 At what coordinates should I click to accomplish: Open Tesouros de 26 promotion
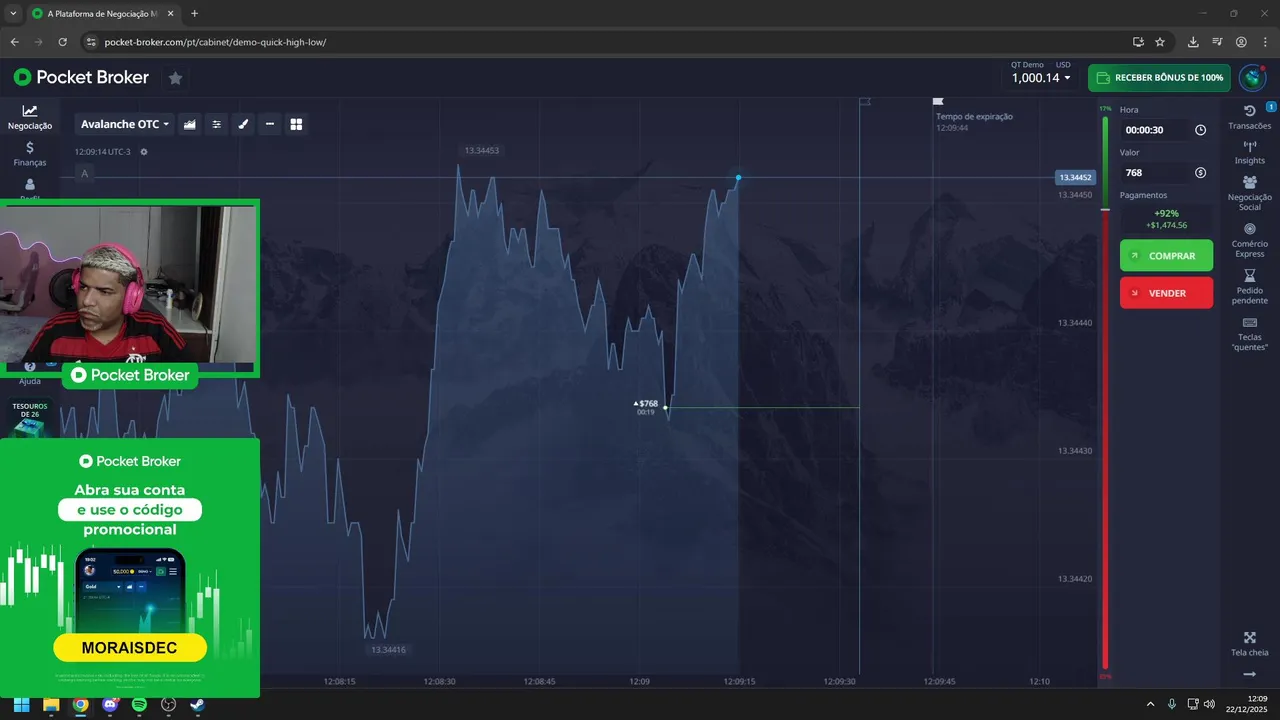pos(30,418)
